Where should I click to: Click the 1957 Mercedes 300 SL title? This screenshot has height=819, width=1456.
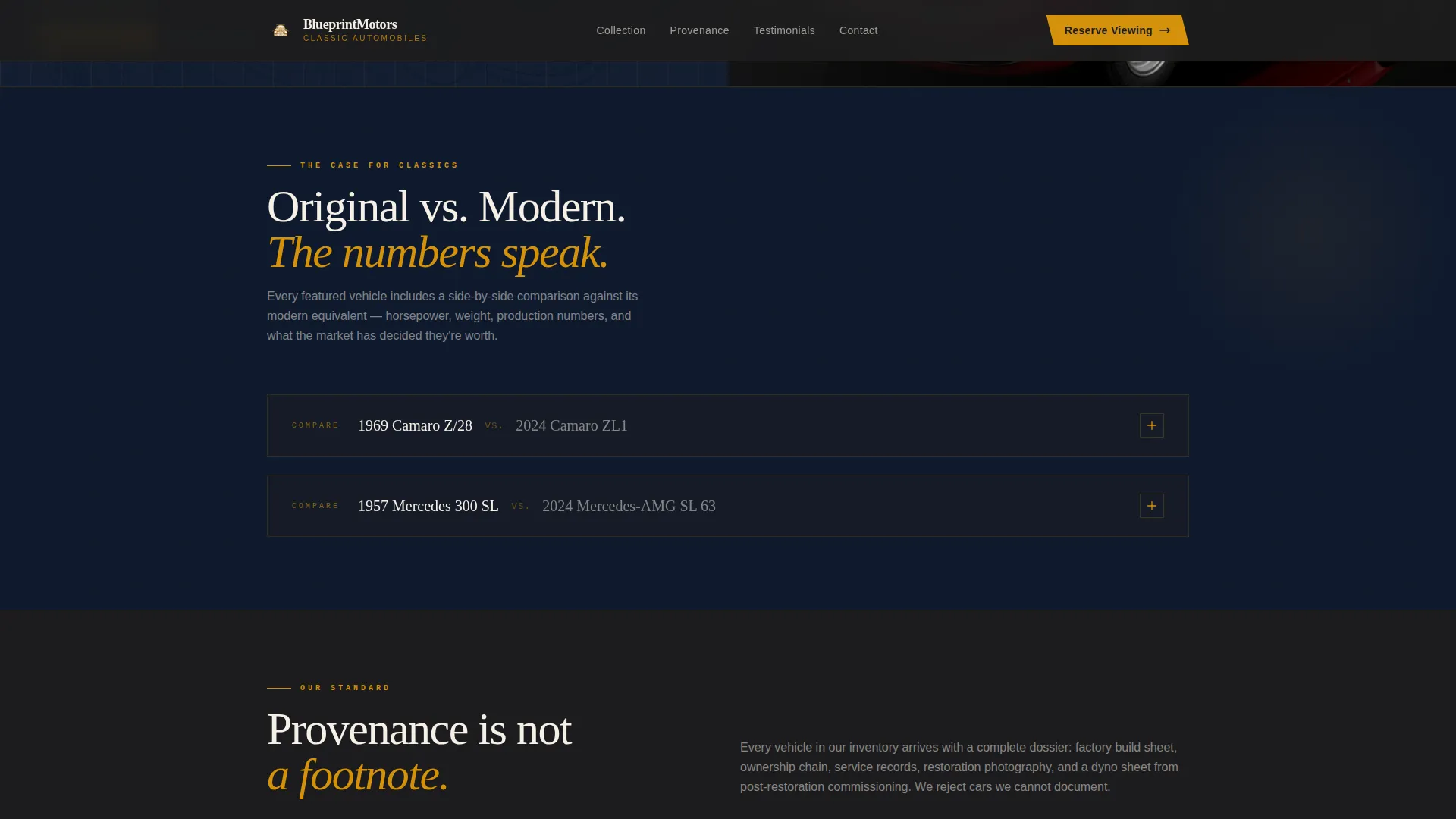coord(428,506)
